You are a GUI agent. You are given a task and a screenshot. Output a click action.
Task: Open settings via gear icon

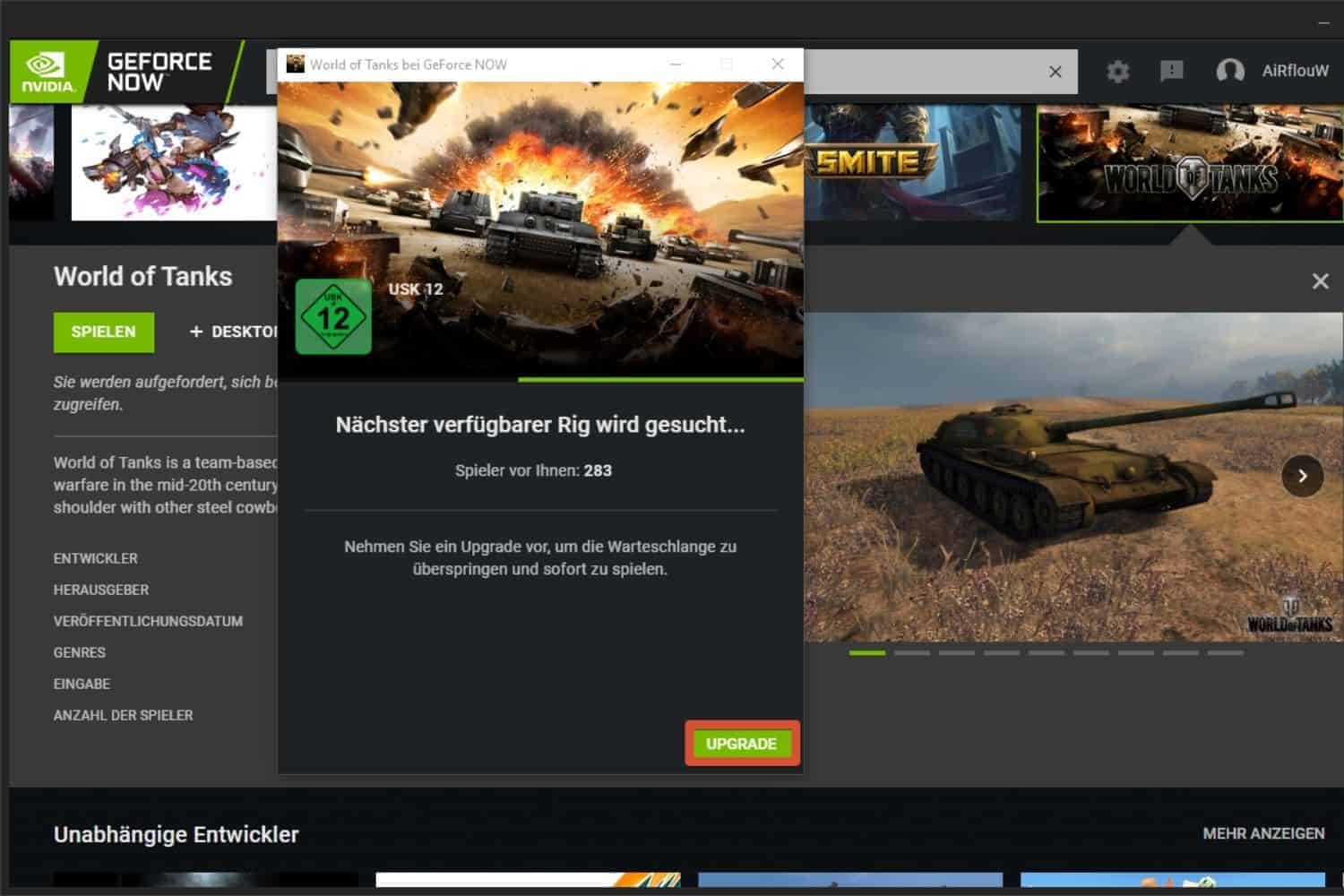1117,71
